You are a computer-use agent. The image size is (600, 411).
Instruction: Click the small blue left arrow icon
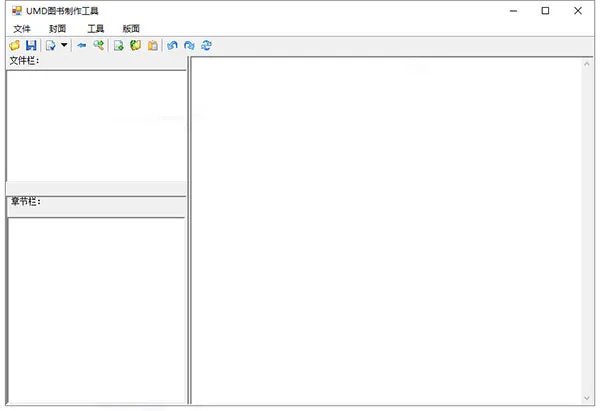pos(82,46)
